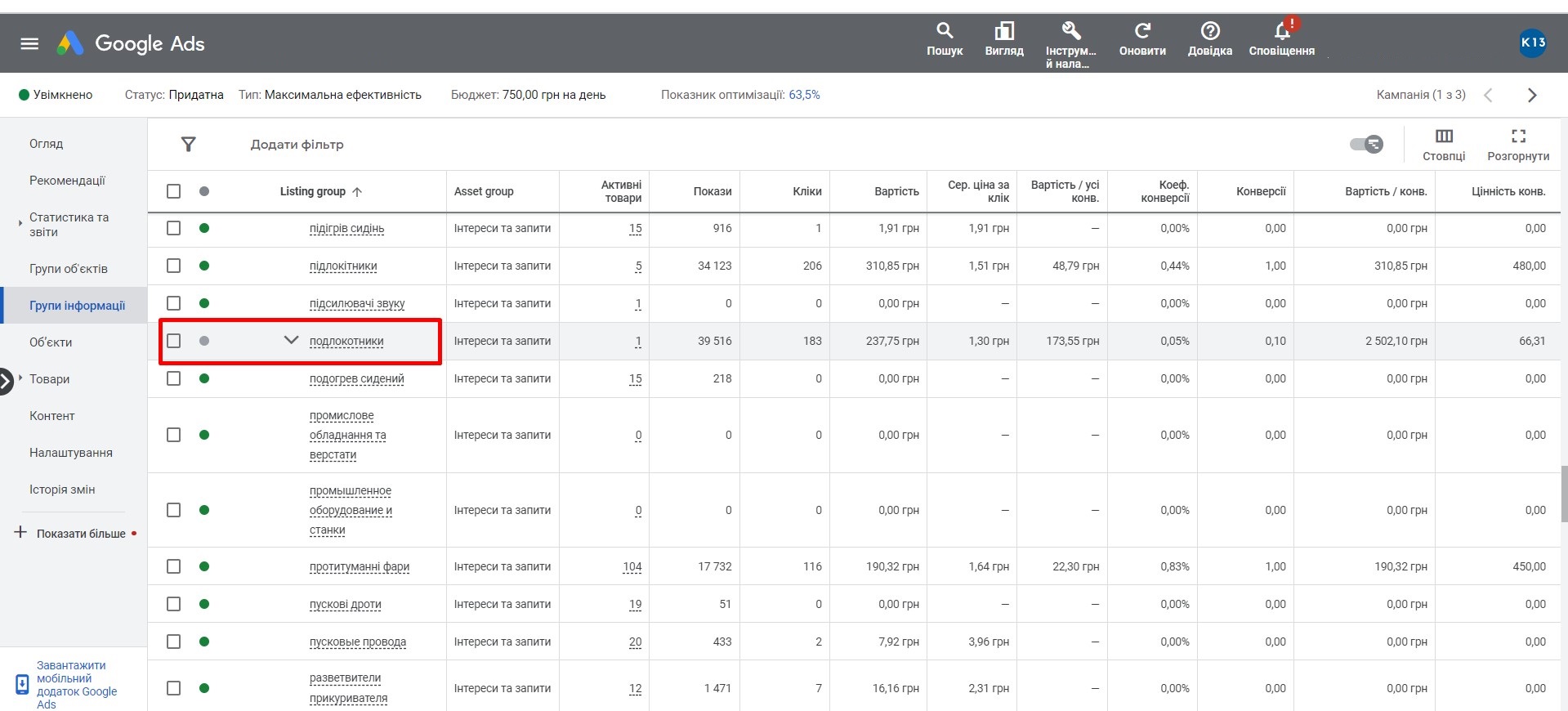
Task: Expand the подлокотники listing group chevron
Action: pyautogui.click(x=291, y=340)
